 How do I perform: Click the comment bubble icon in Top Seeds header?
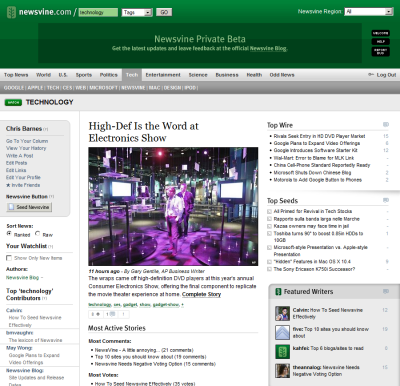coord(386,200)
